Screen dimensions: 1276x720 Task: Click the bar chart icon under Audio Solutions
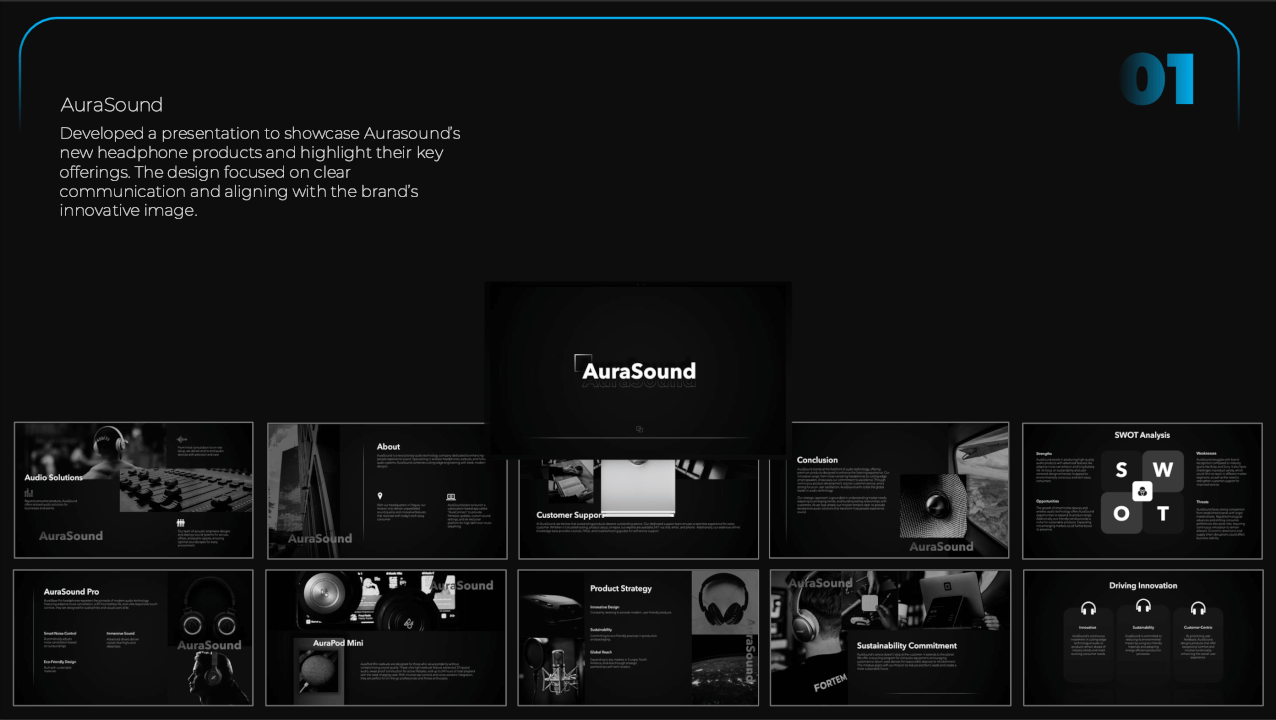pos(29,492)
